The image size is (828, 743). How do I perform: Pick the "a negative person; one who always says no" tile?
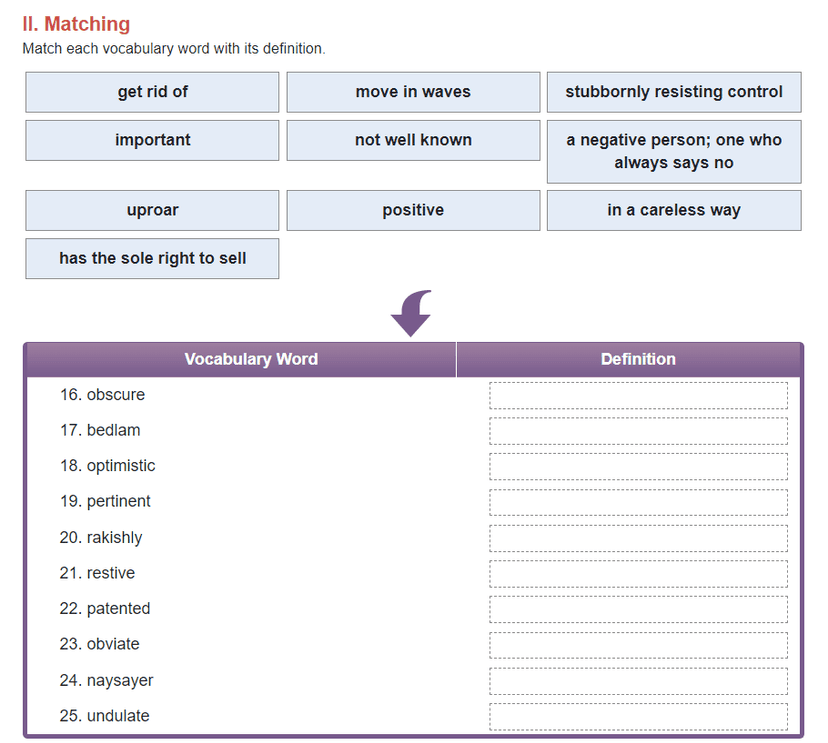[674, 151]
